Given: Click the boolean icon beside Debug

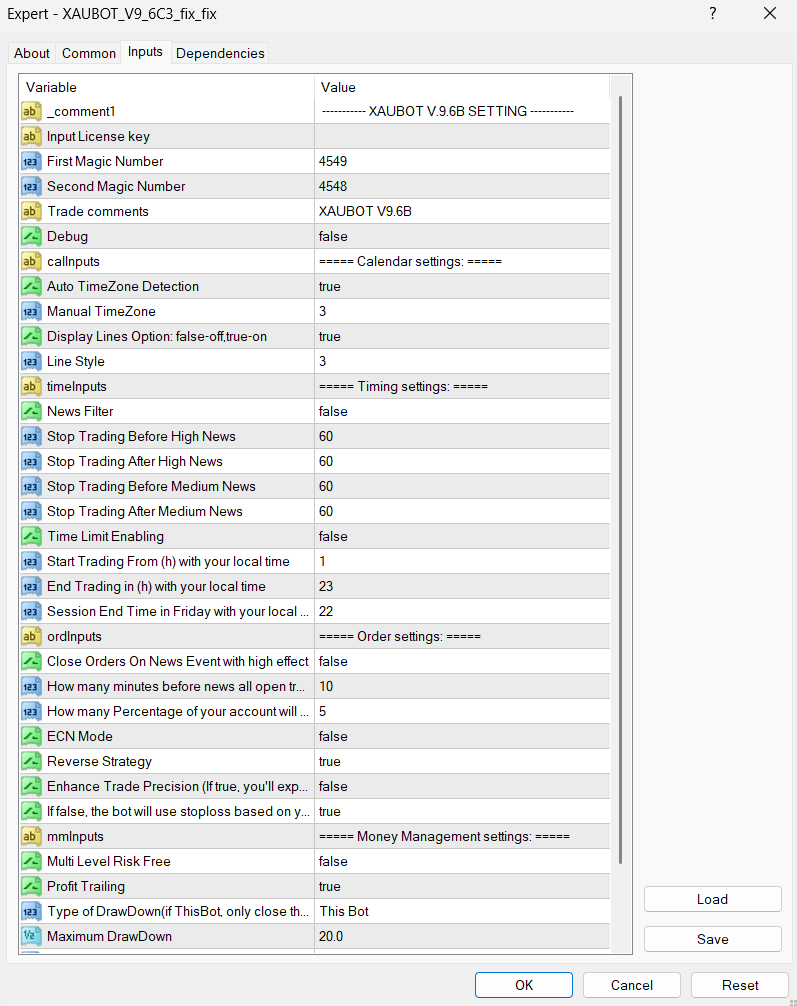Looking at the screenshot, I should coord(31,236).
